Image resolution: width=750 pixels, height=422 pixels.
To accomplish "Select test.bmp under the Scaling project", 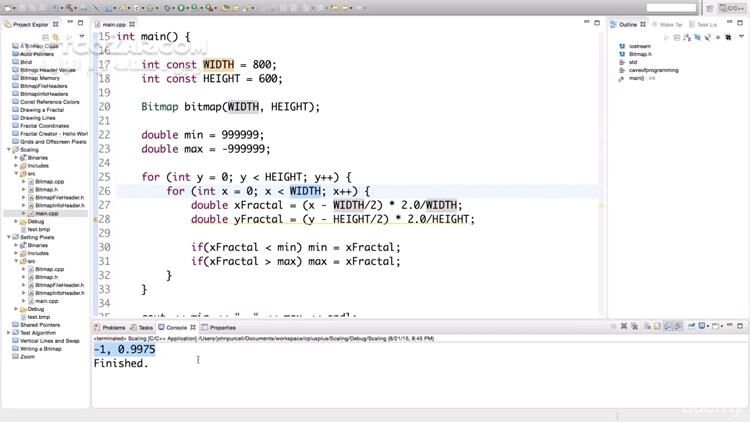I will (38, 229).
